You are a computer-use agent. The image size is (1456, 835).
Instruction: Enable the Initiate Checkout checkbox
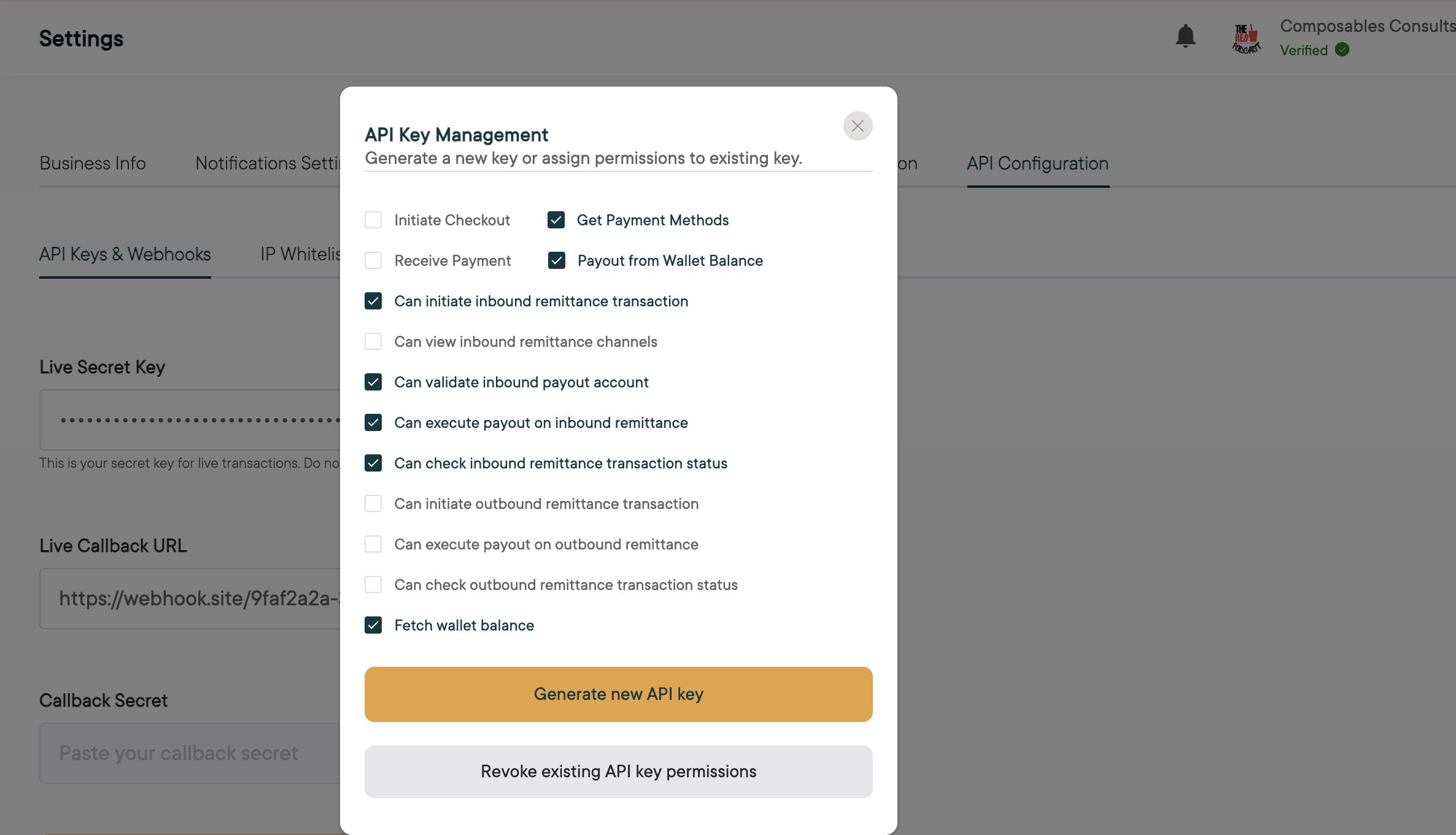click(373, 220)
